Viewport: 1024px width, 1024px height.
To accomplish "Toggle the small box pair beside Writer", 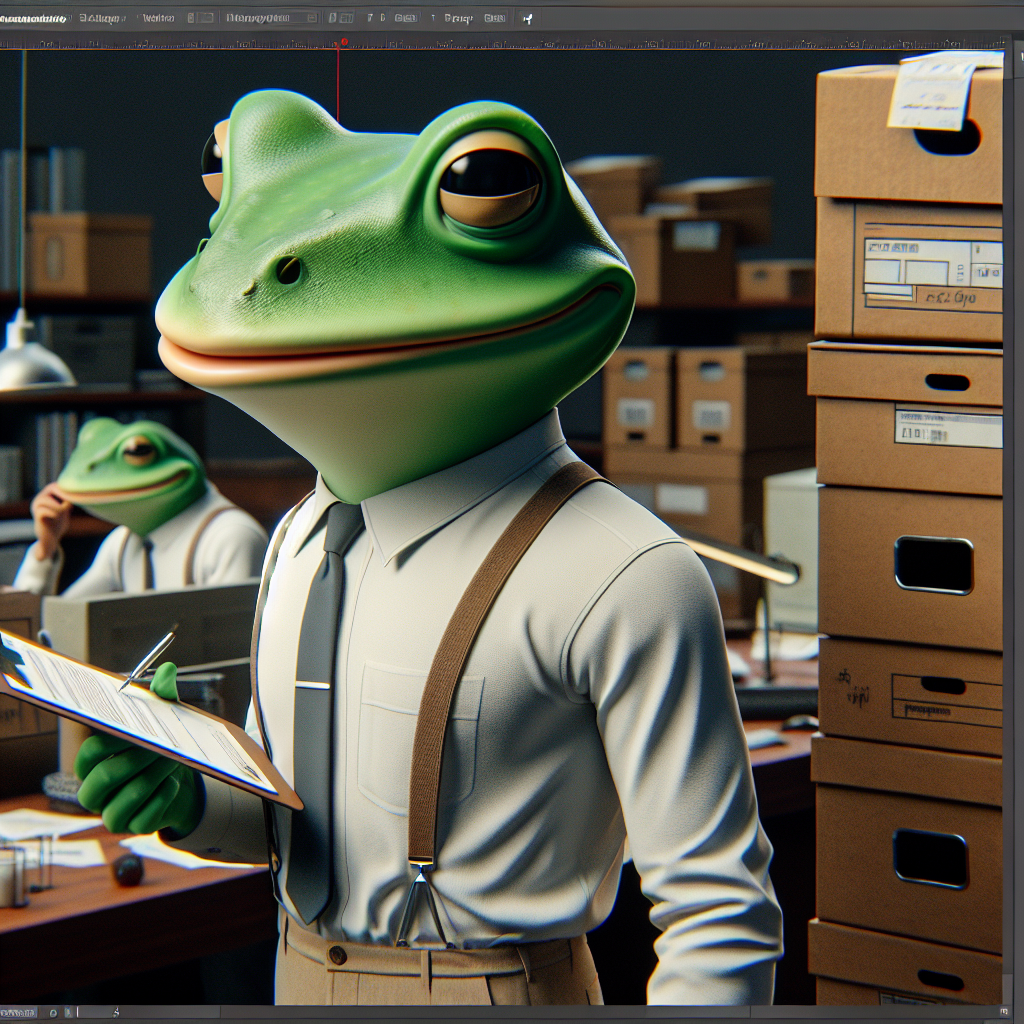I will pyautogui.click(x=200, y=18).
